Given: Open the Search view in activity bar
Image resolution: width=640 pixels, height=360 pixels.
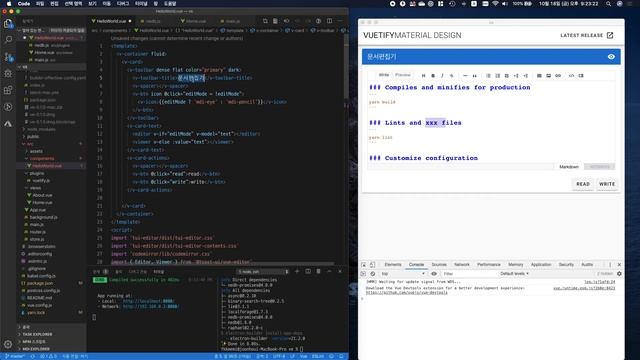Looking at the screenshot, I should coord(8,40).
